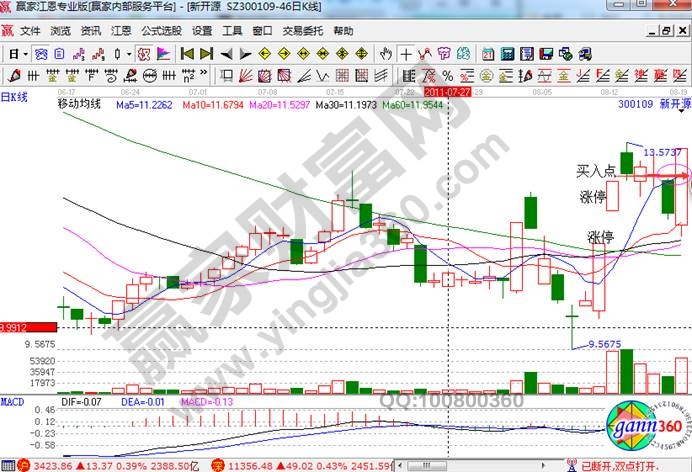Screen dimensions: 692x472
Task: Open the 日 period dropdown
Action: (13, 53)
